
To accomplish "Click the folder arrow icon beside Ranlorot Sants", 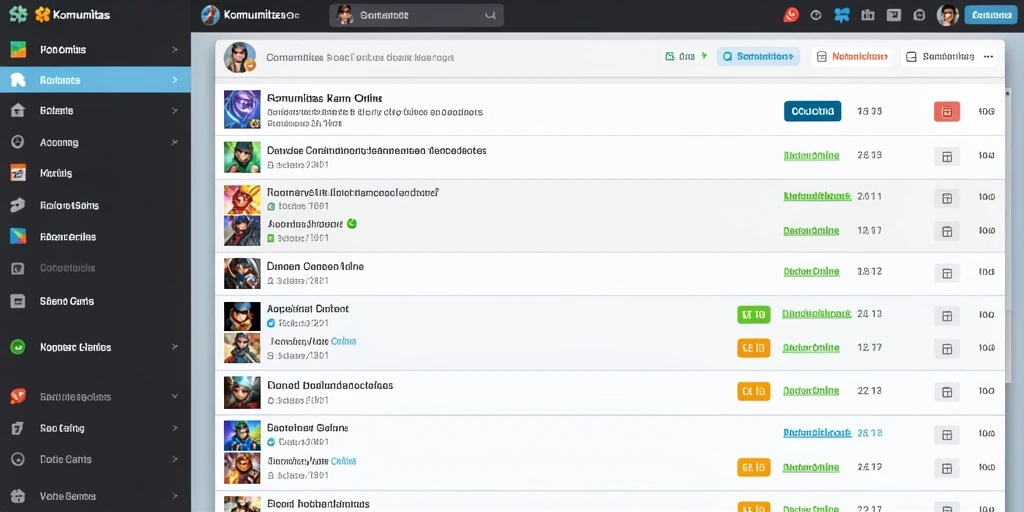I will pos(18,205).
